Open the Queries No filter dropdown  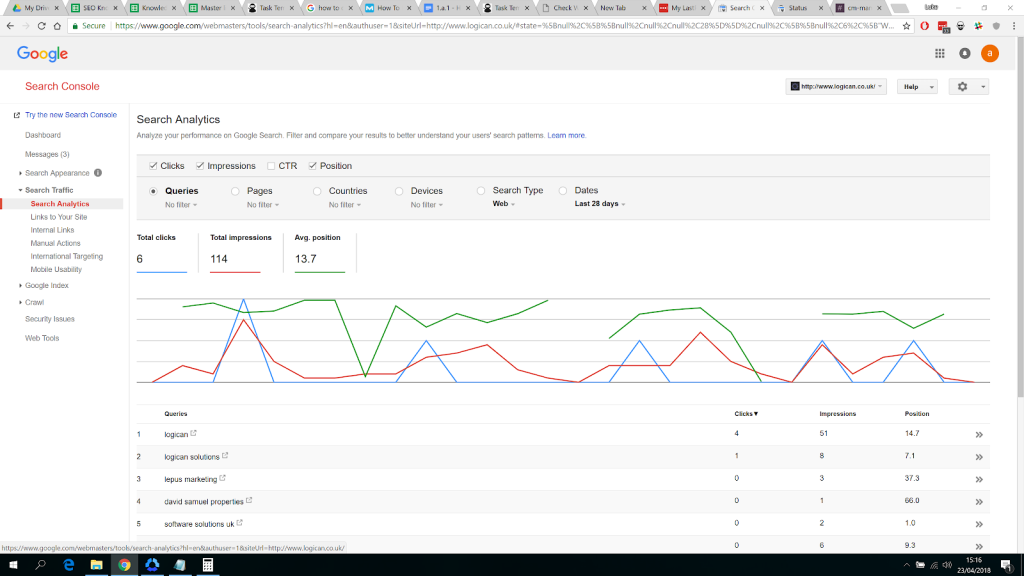pyautogui.click(x=181, y=205)
